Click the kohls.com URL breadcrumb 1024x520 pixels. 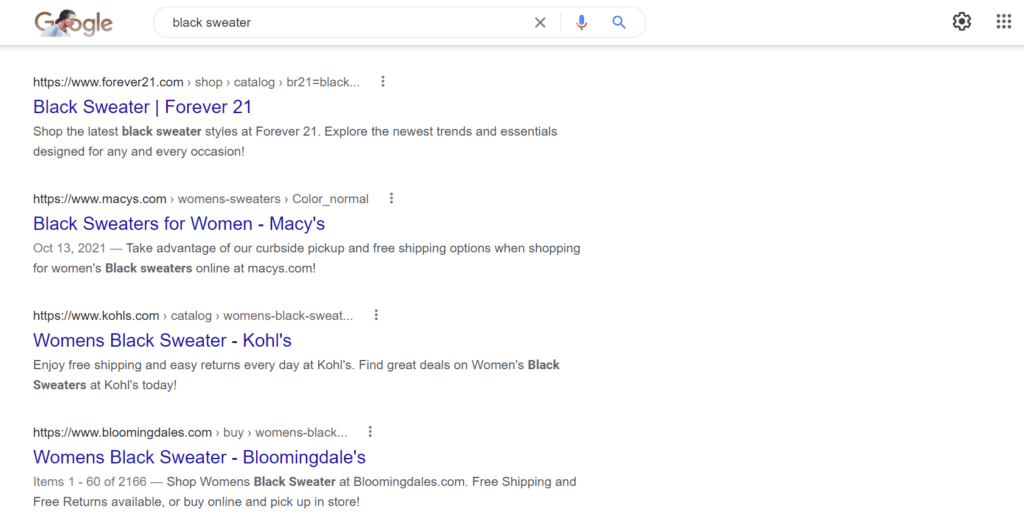(x=96, y=316)
